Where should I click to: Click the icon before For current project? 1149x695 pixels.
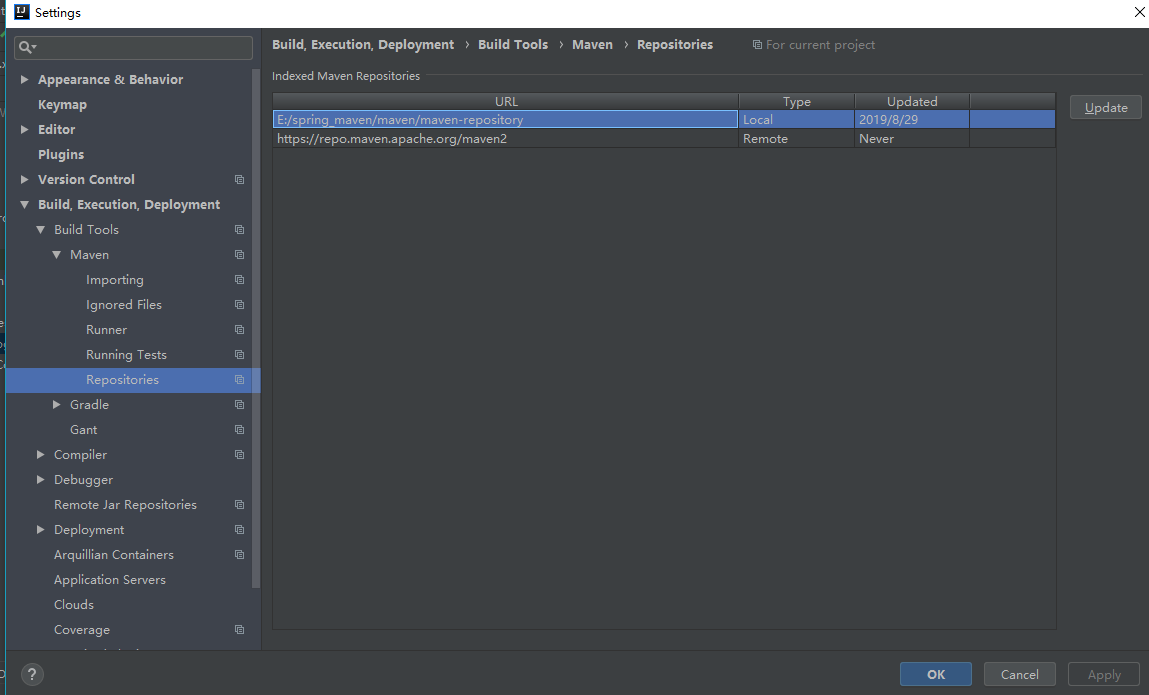coord(757,45)
